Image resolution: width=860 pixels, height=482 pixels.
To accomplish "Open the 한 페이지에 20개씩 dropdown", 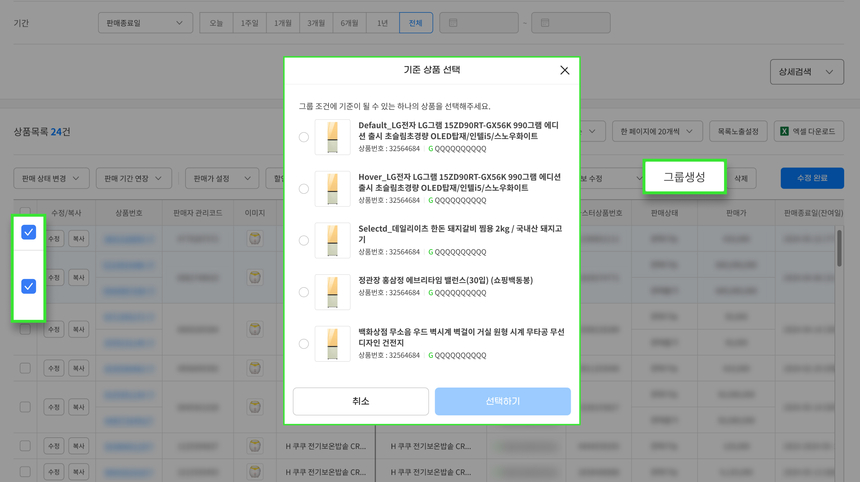I will pyautogui.click(x=657, y=132).
